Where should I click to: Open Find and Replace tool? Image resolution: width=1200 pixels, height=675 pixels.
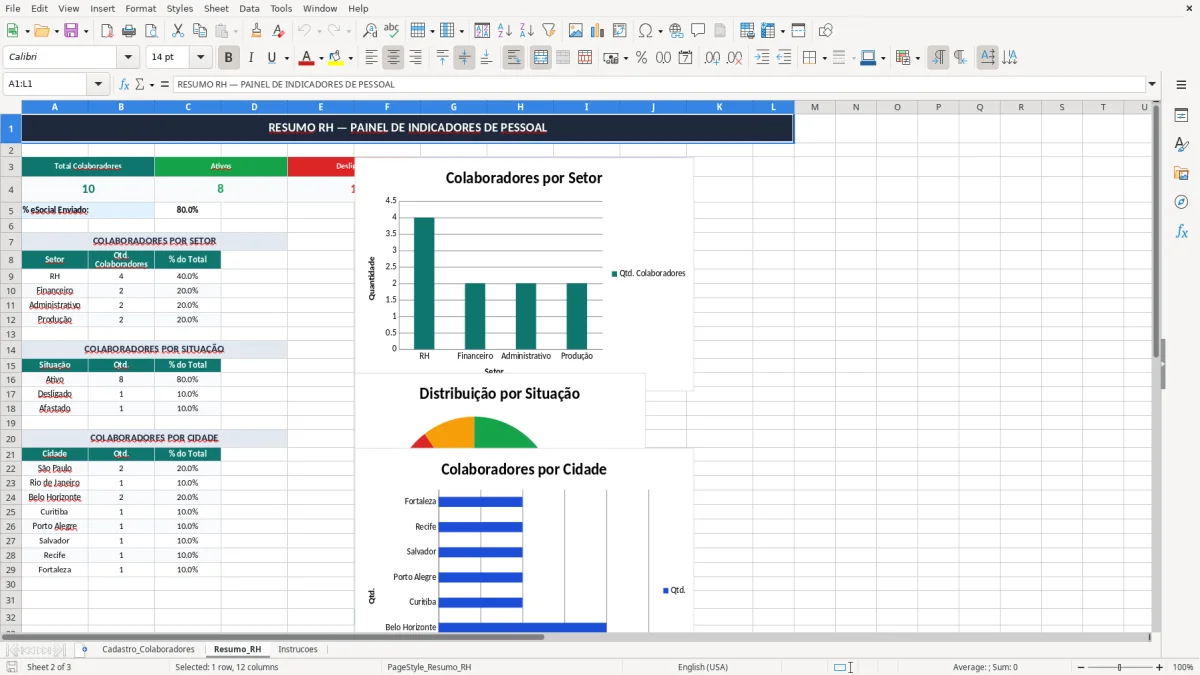coord(370,31)
